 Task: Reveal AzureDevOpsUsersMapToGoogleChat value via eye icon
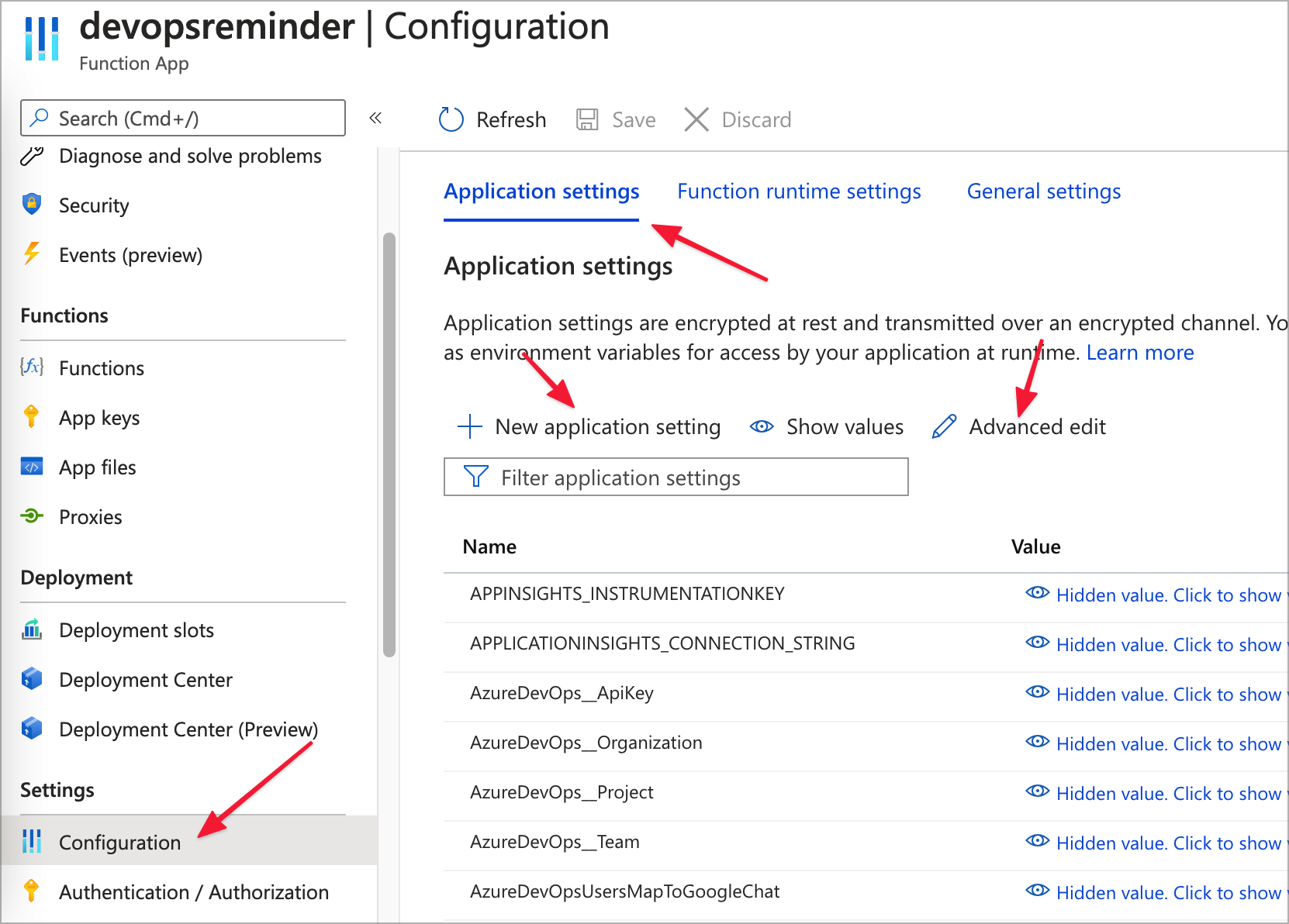click(x=1037, y=891)
